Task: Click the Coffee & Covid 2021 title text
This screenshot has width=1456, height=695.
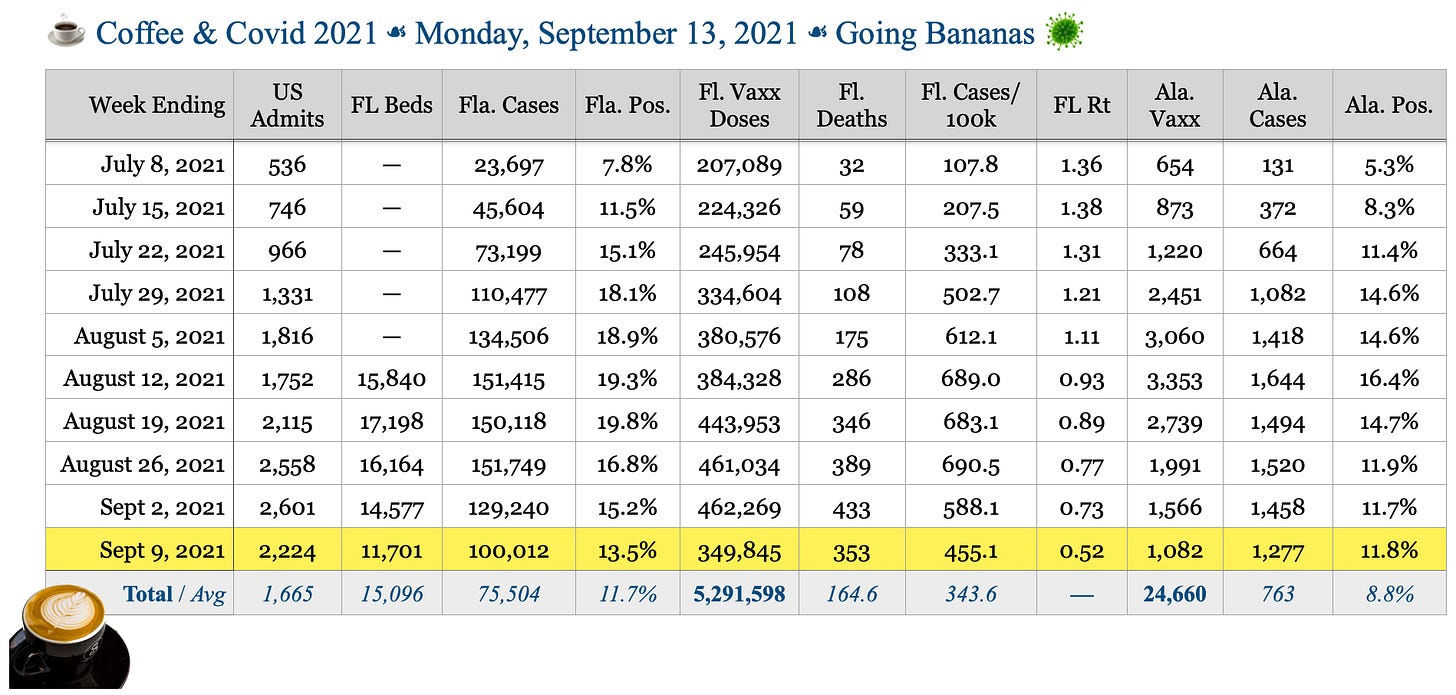Action: (x=236, y=34)
